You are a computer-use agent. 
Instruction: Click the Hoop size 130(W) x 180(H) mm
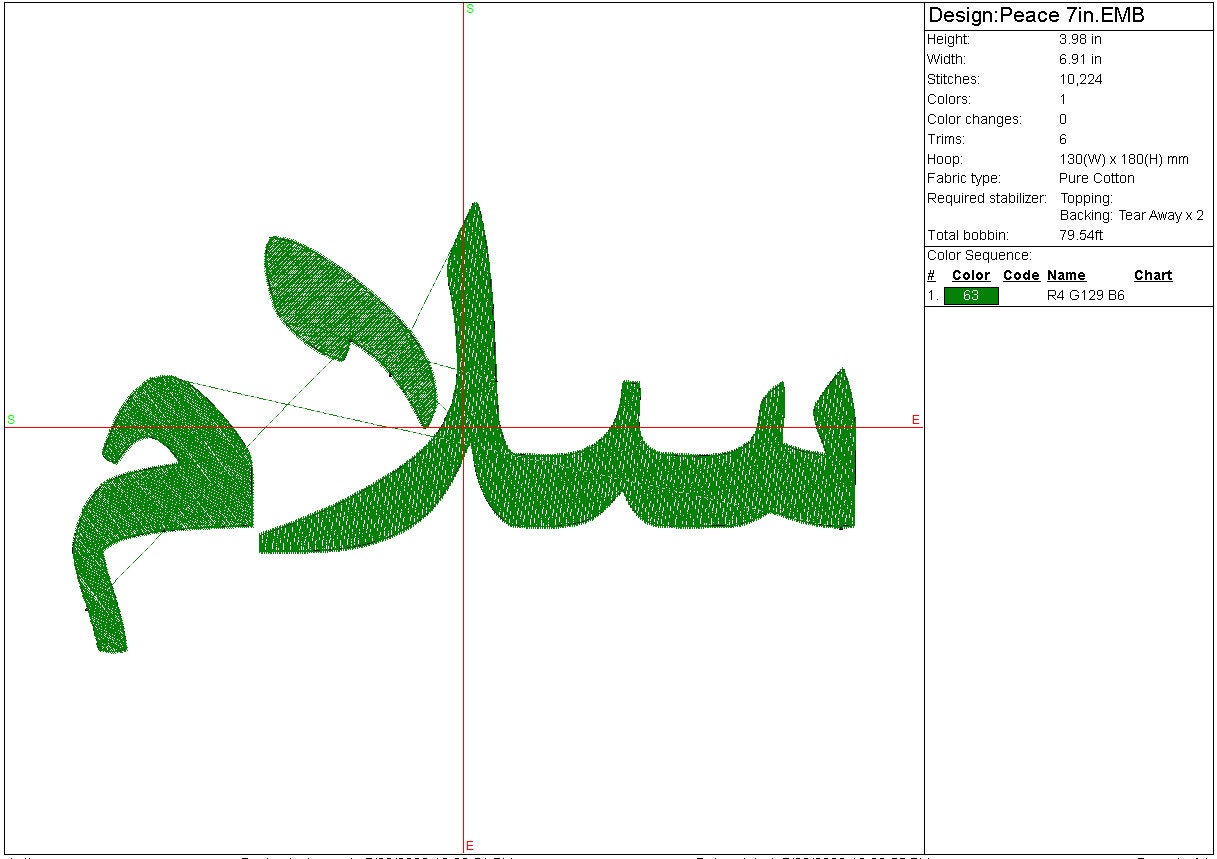1123,159
